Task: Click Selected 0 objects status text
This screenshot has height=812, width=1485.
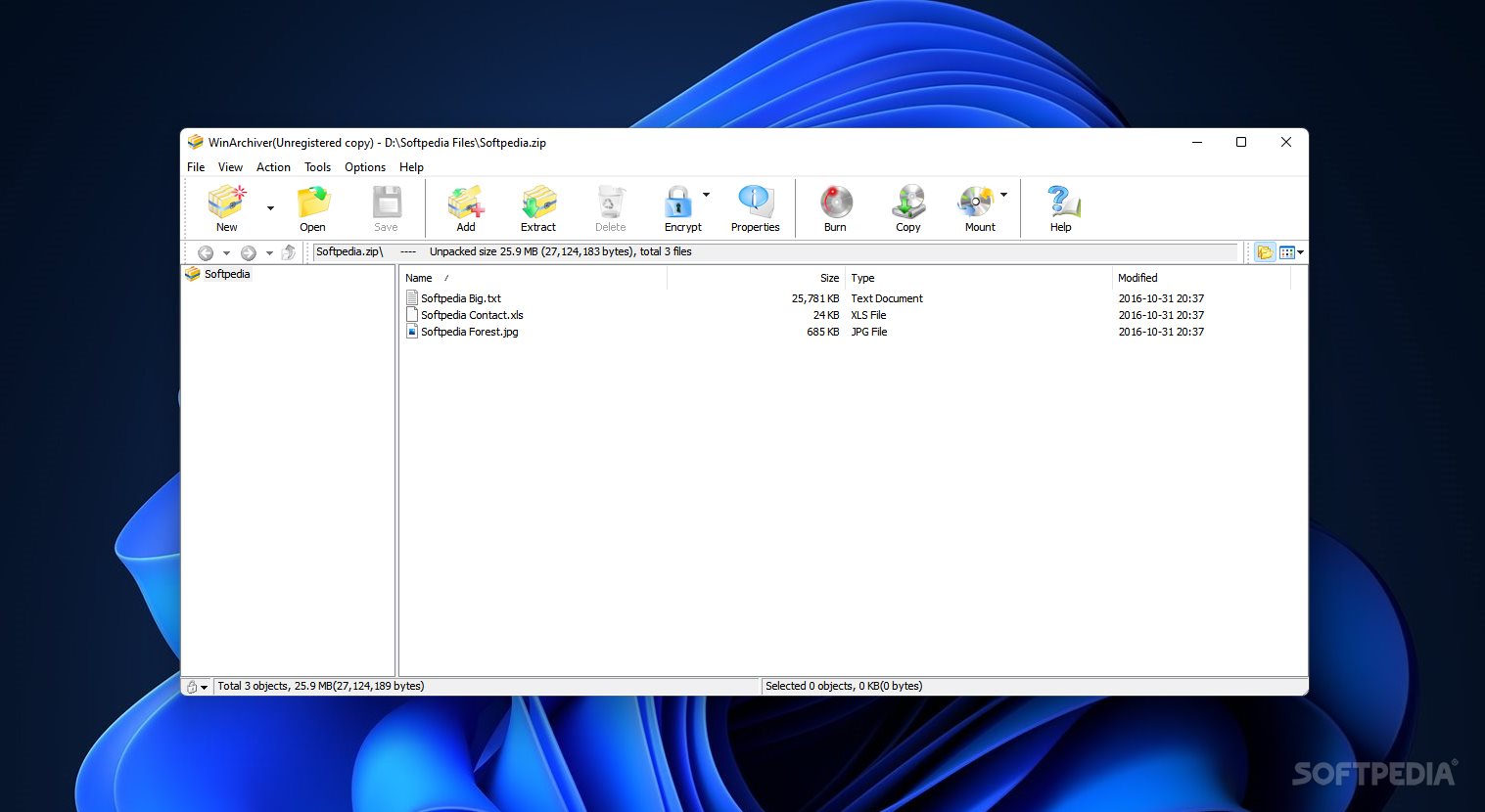Action: pos(844,686)
